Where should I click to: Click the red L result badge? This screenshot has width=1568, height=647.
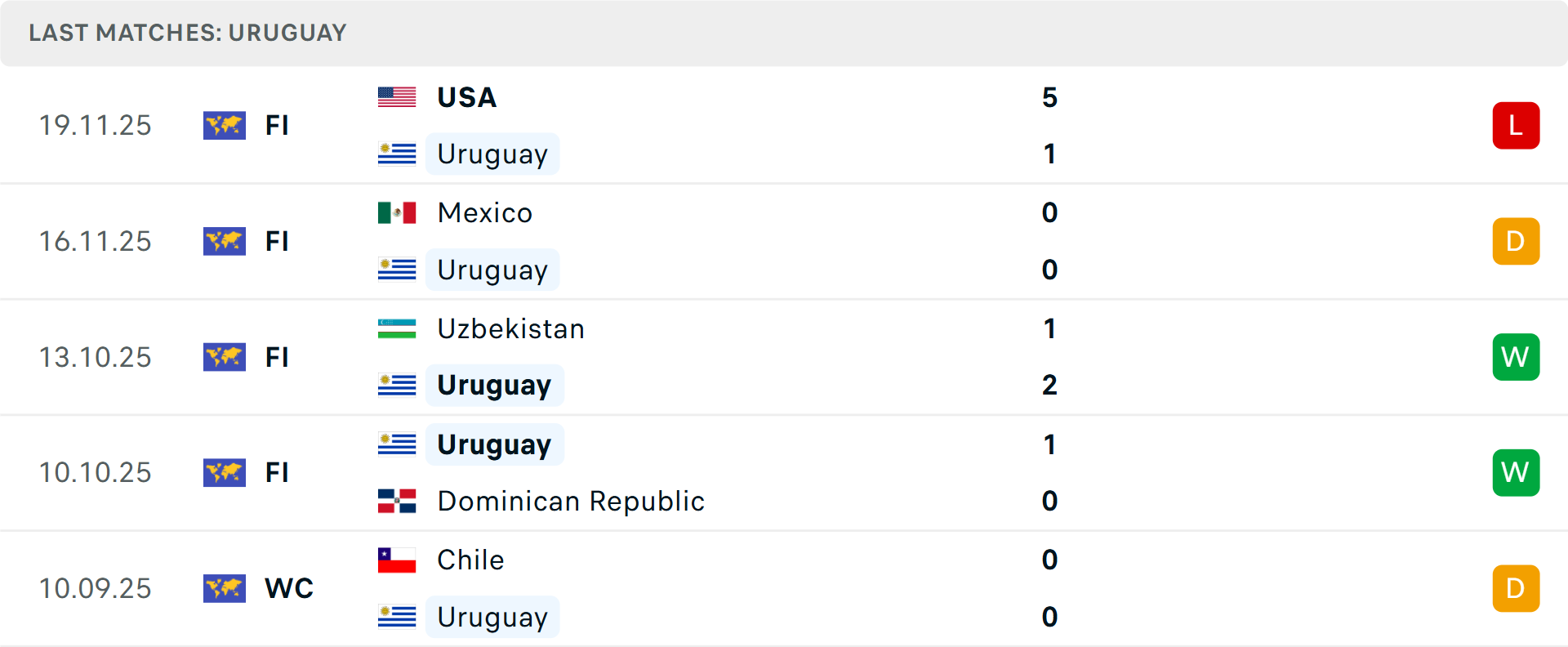(1516, 125)
